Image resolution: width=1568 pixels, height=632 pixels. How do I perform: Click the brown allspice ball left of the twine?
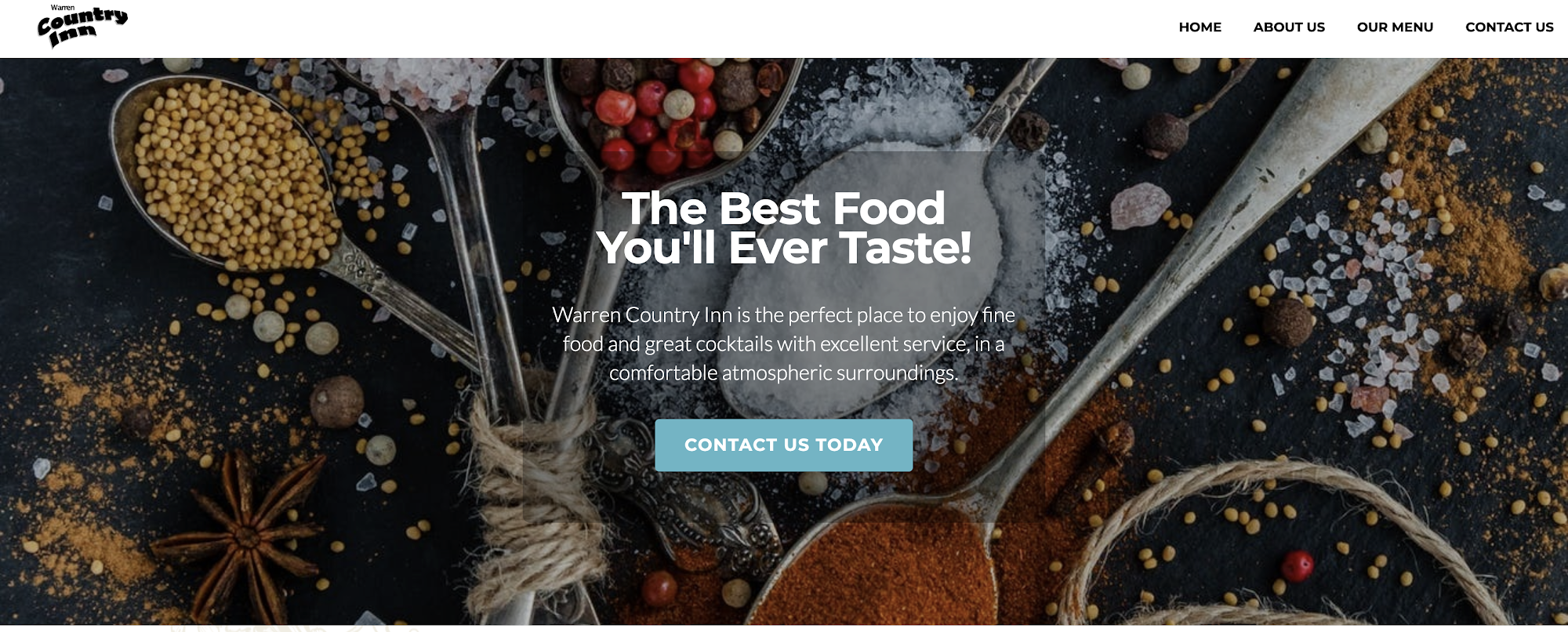pyautogui.click(x=336, y=401)
